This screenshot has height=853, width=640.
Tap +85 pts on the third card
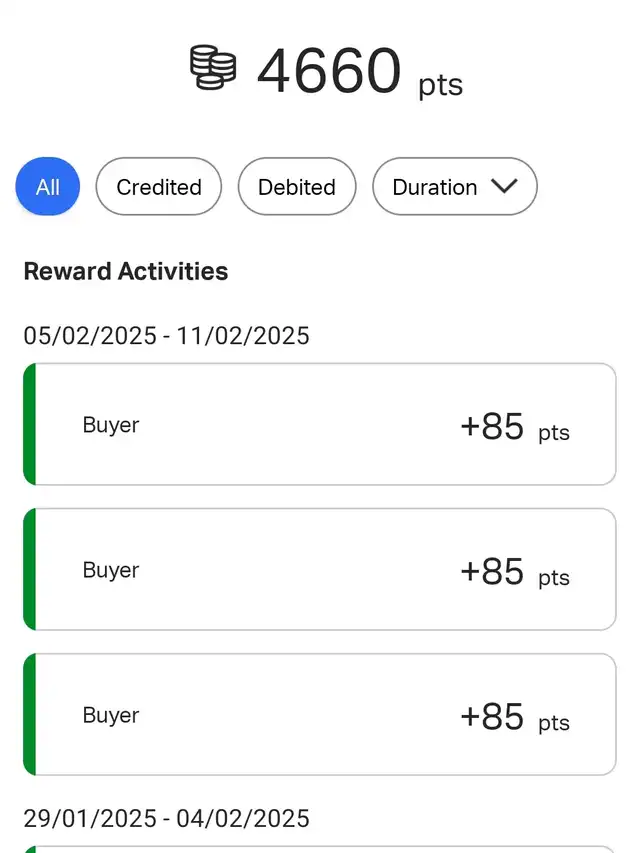[x=515, y=718]
